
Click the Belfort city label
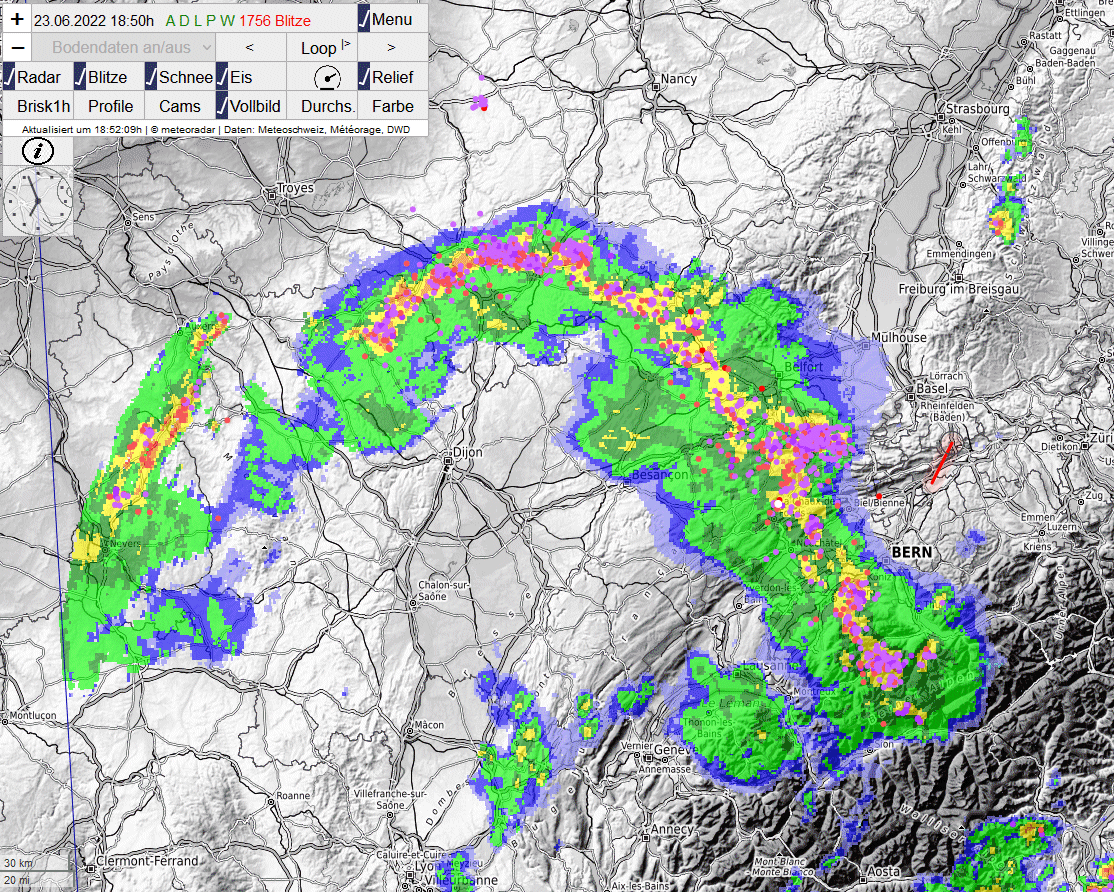(804, 367)
